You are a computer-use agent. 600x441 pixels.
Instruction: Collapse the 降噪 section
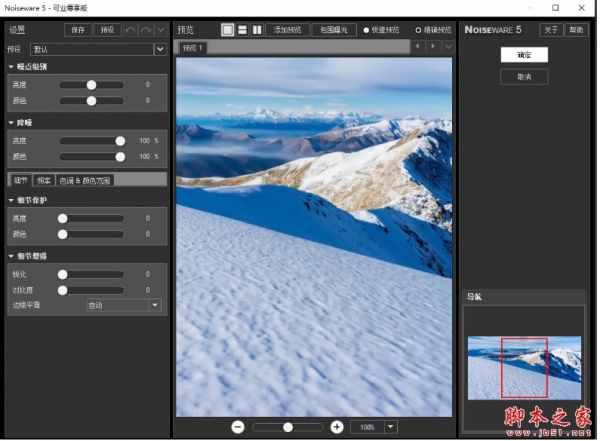(x=10, y=123)
